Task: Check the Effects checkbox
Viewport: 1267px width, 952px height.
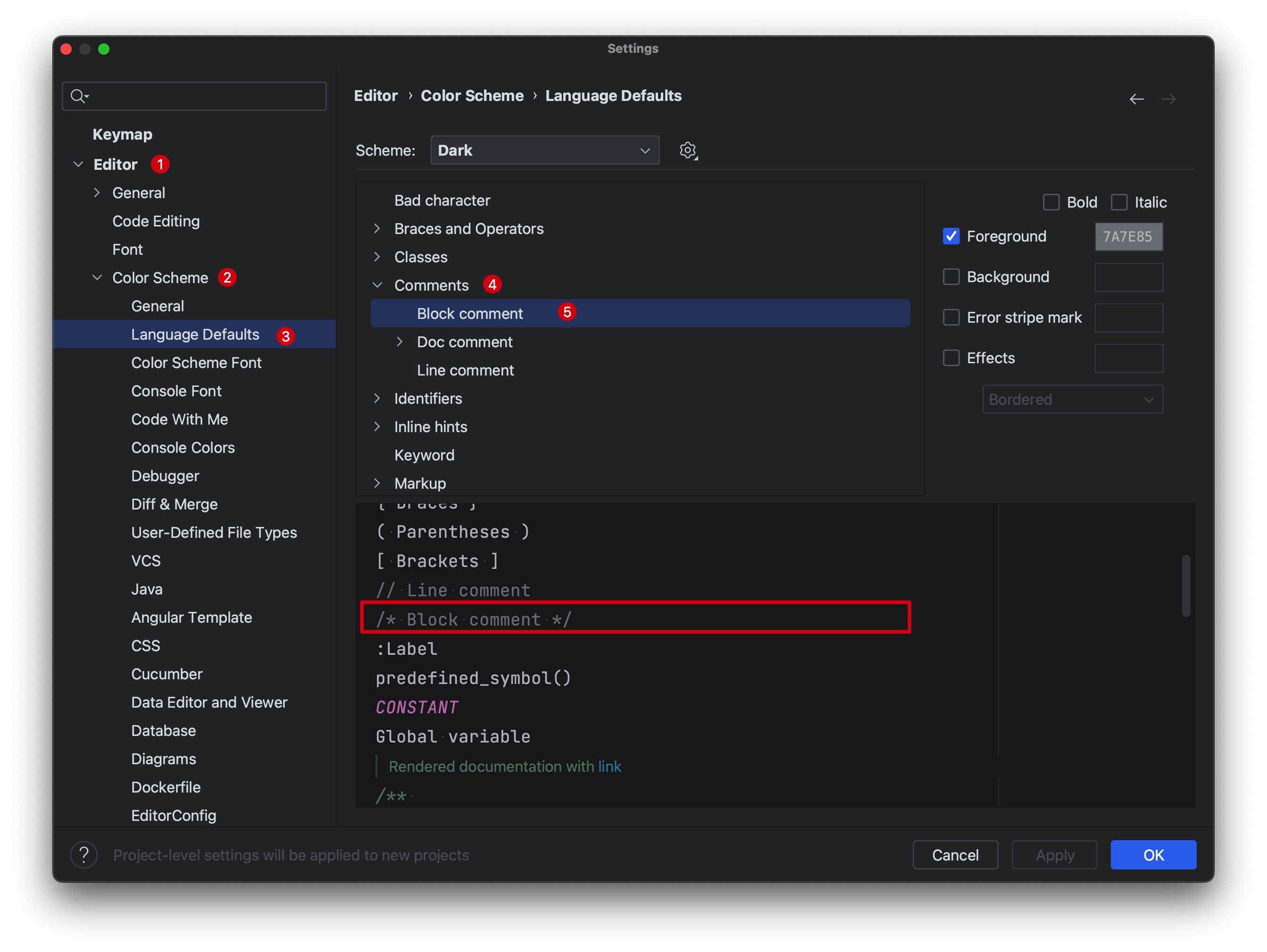Action: tap(951, 358)
